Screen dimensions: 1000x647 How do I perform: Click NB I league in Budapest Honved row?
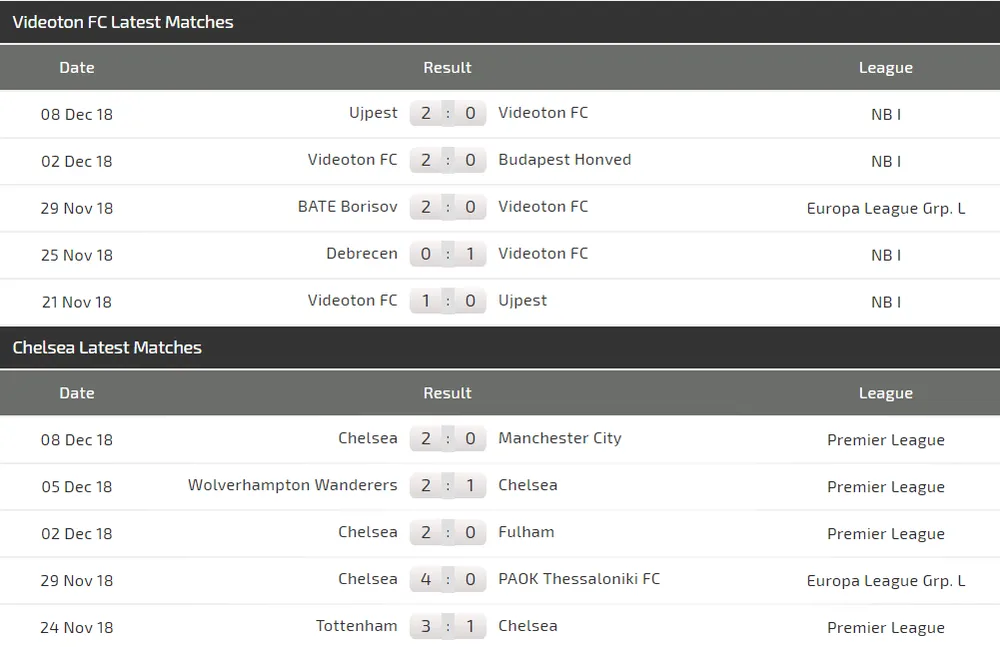click(x=885, y=161)
